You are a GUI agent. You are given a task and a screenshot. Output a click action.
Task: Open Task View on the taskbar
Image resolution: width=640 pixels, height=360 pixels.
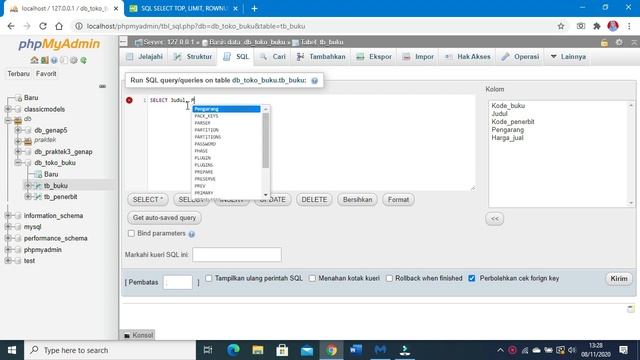208,350
